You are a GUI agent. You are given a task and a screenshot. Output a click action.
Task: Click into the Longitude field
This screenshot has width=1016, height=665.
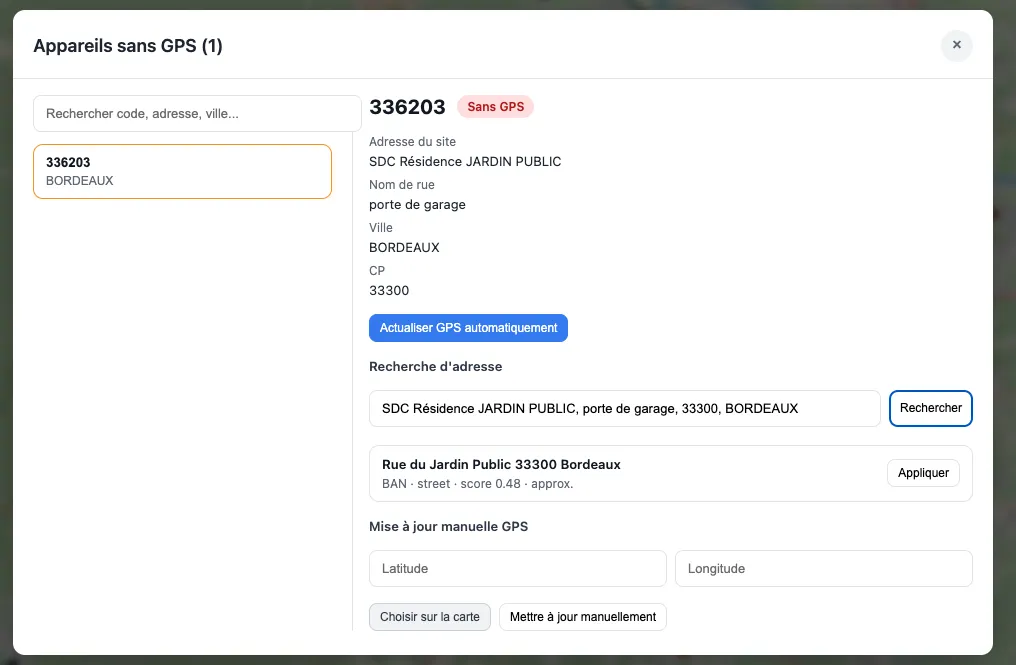[x=823, y=568]
